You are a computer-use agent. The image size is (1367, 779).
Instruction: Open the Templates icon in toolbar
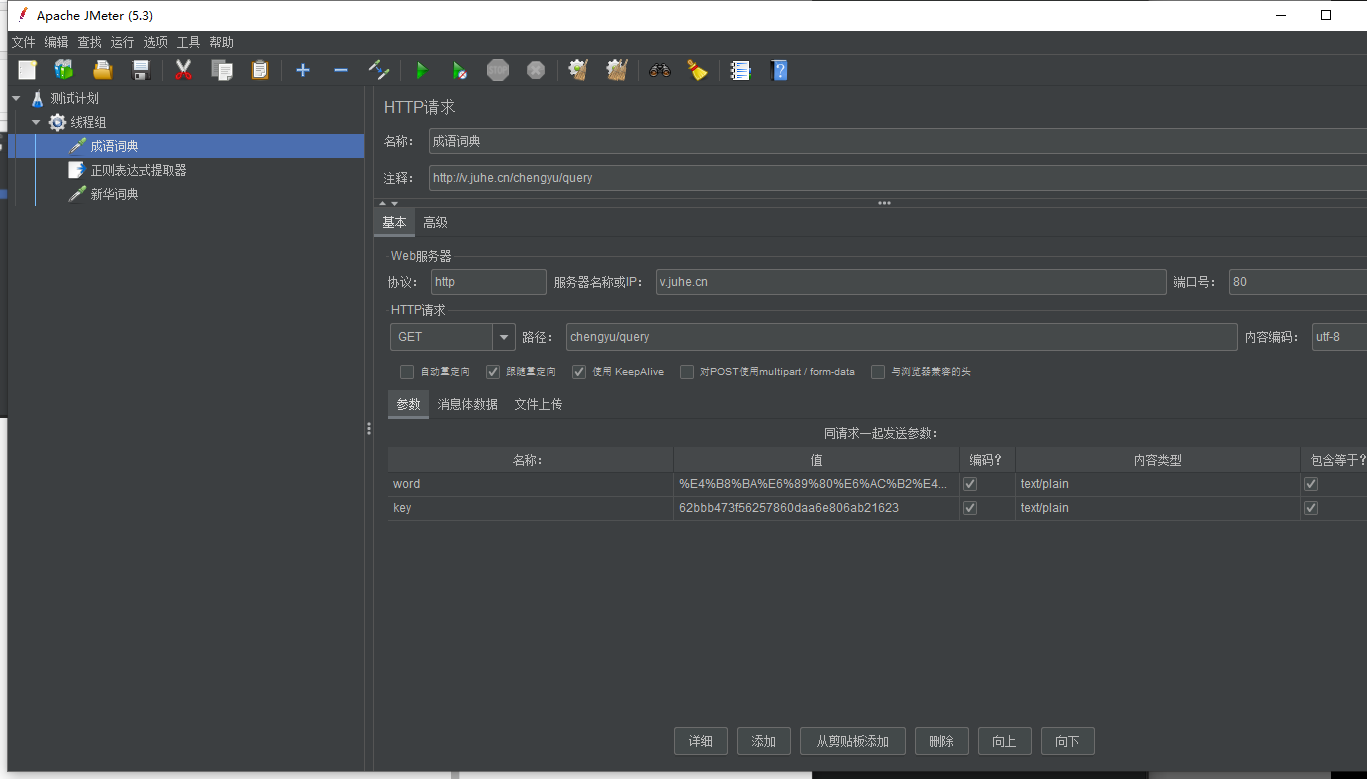[x=64, y=70]
